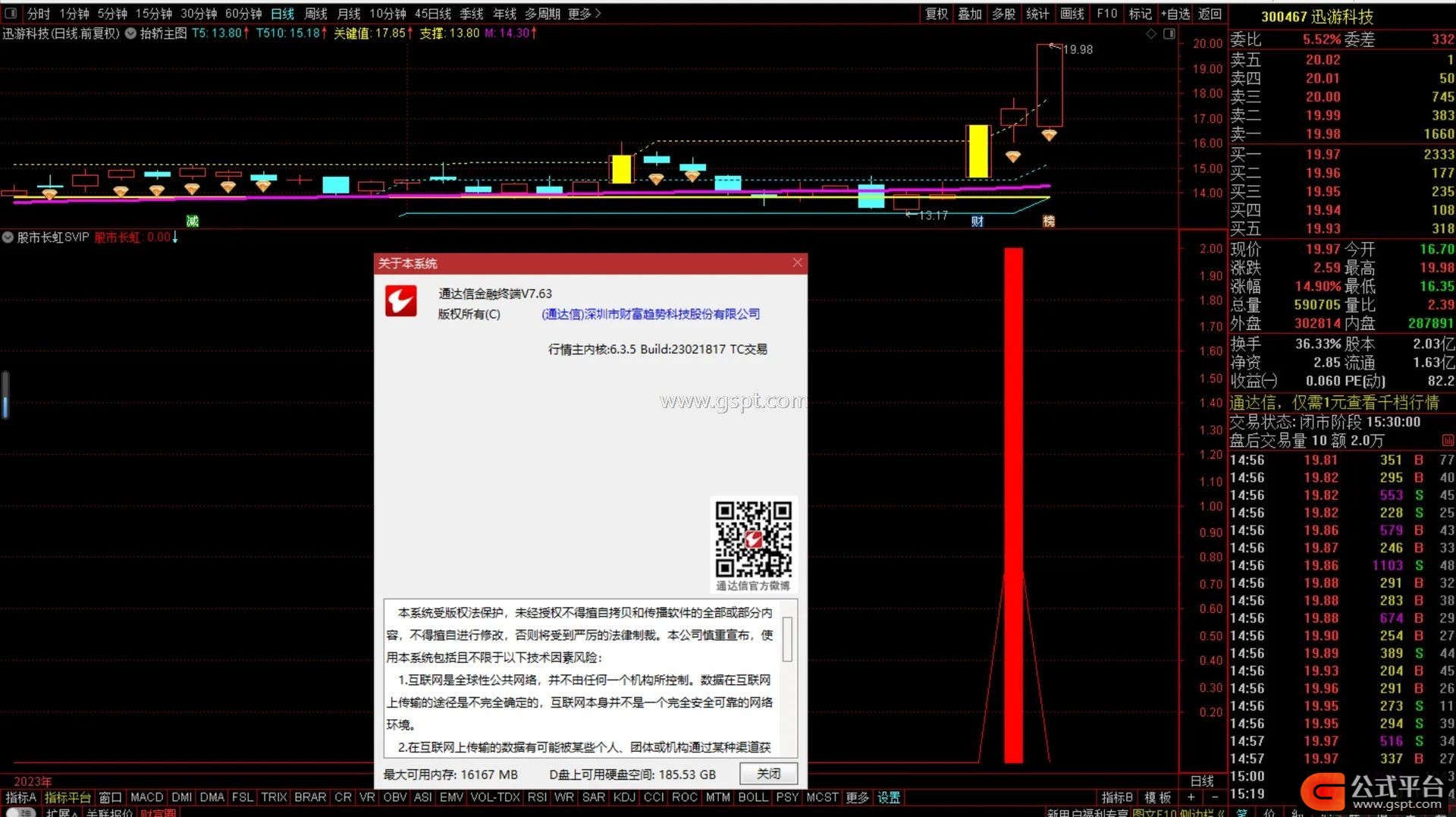Click the 关闭 button in the dialog
This screenshot has height=817, width=1456.
pyautogui.click(x=768, y=774)
